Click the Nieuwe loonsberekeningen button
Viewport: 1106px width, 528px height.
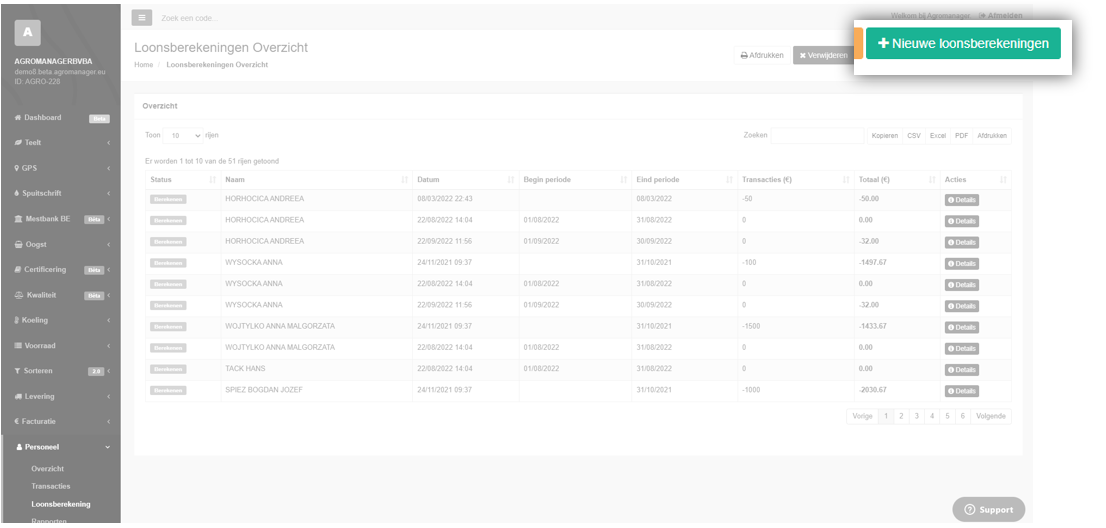click(x=963, y=43)
